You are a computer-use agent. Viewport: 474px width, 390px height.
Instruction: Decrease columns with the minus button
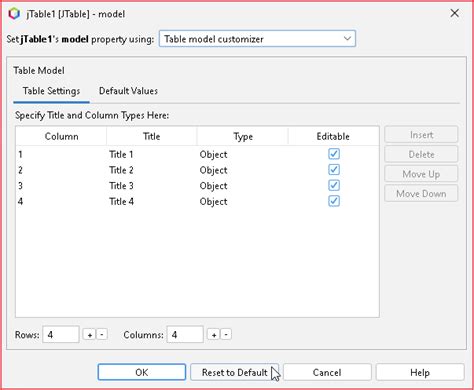[226, 334]
